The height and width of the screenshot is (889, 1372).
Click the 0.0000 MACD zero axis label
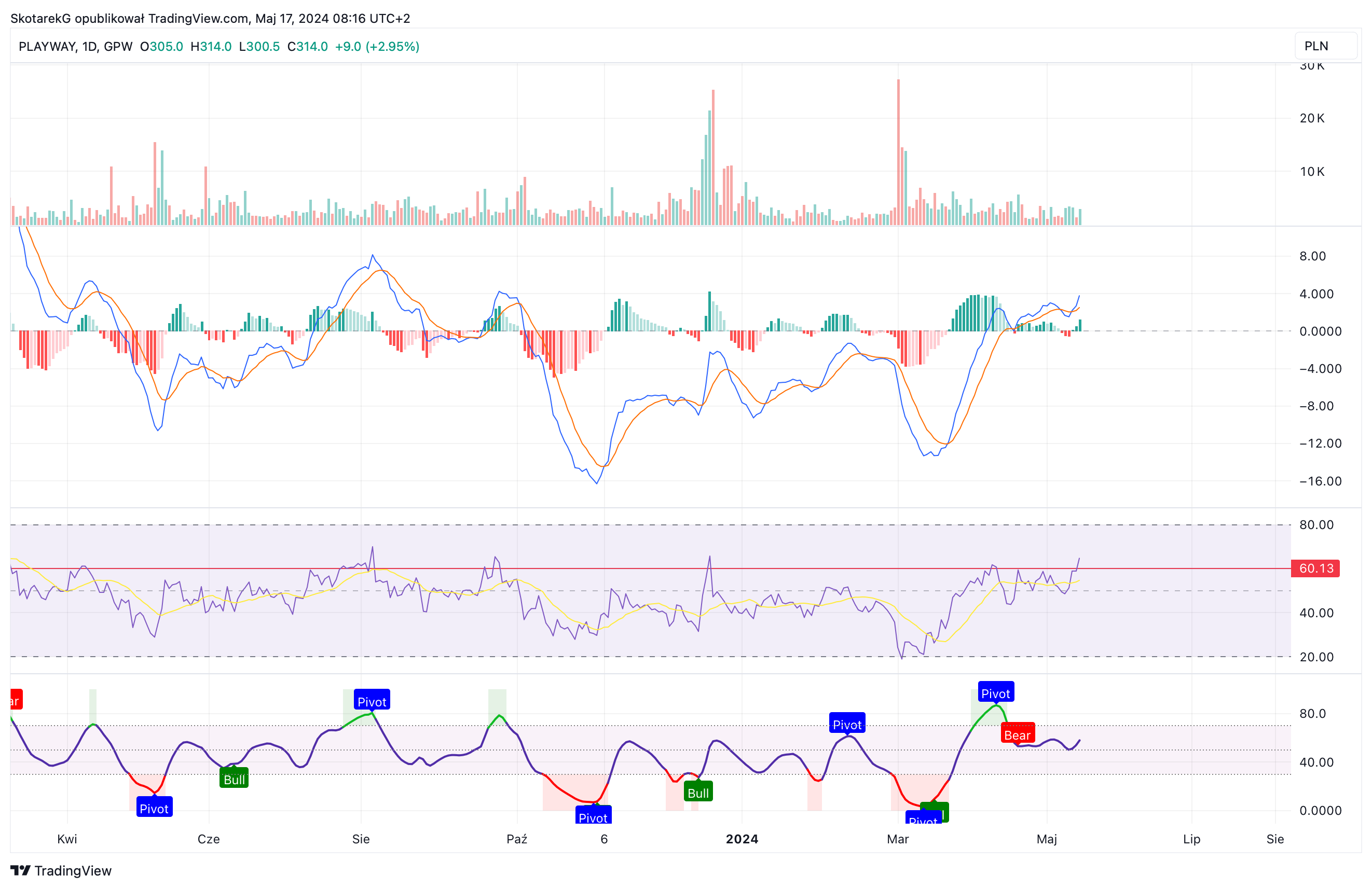[x=1320, y=331]
